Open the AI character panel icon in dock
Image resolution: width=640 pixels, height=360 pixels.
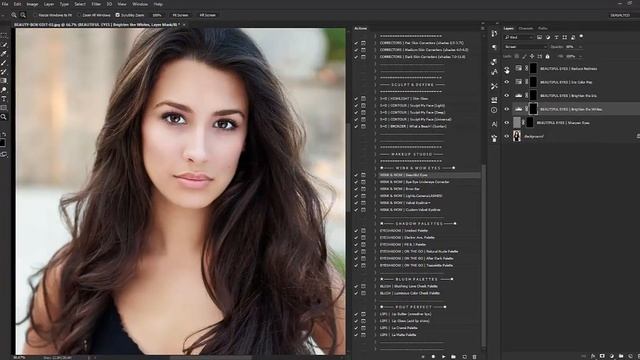click(x=494, y=124)
